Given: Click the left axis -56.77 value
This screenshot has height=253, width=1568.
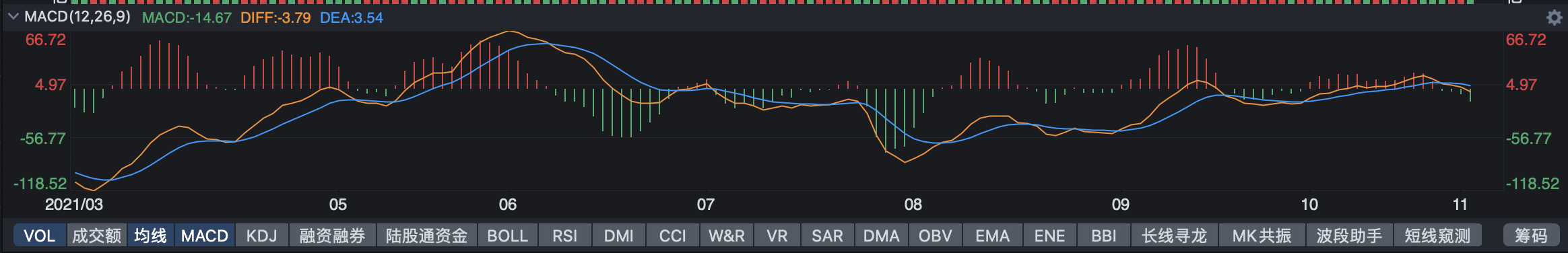Looking at the screenshot, I should (x=43, y=139).
